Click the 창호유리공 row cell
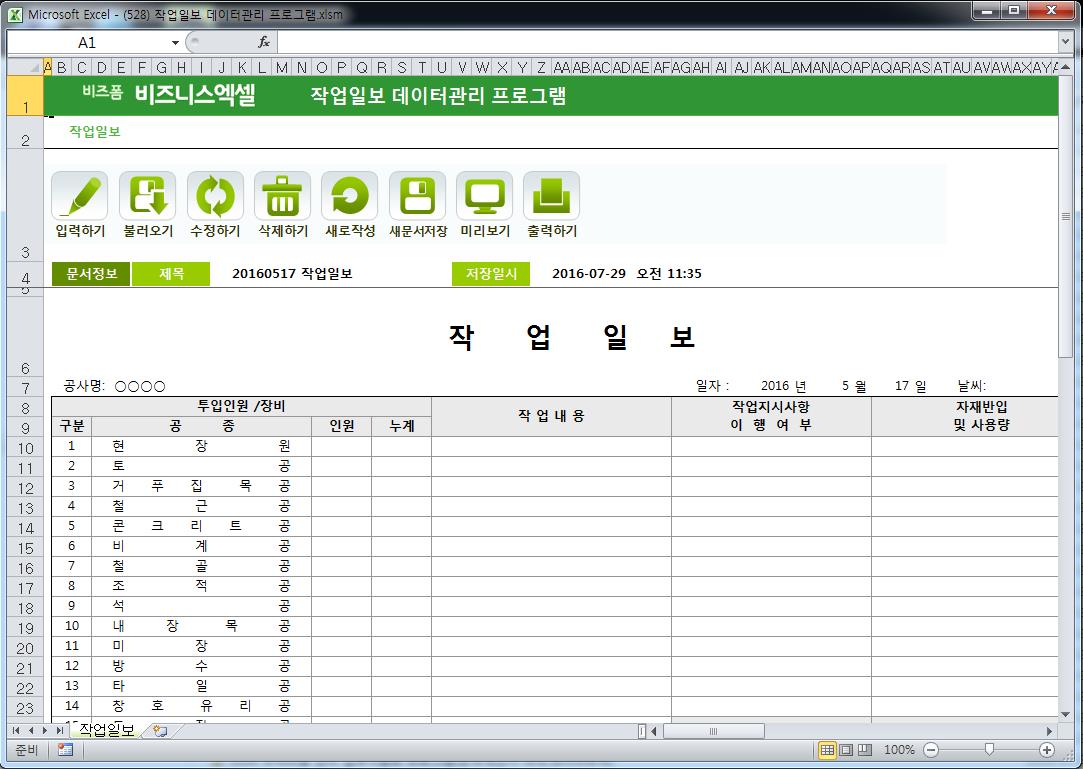The width and height of the screenshot is (1083, 769). (x=201, y=706)
